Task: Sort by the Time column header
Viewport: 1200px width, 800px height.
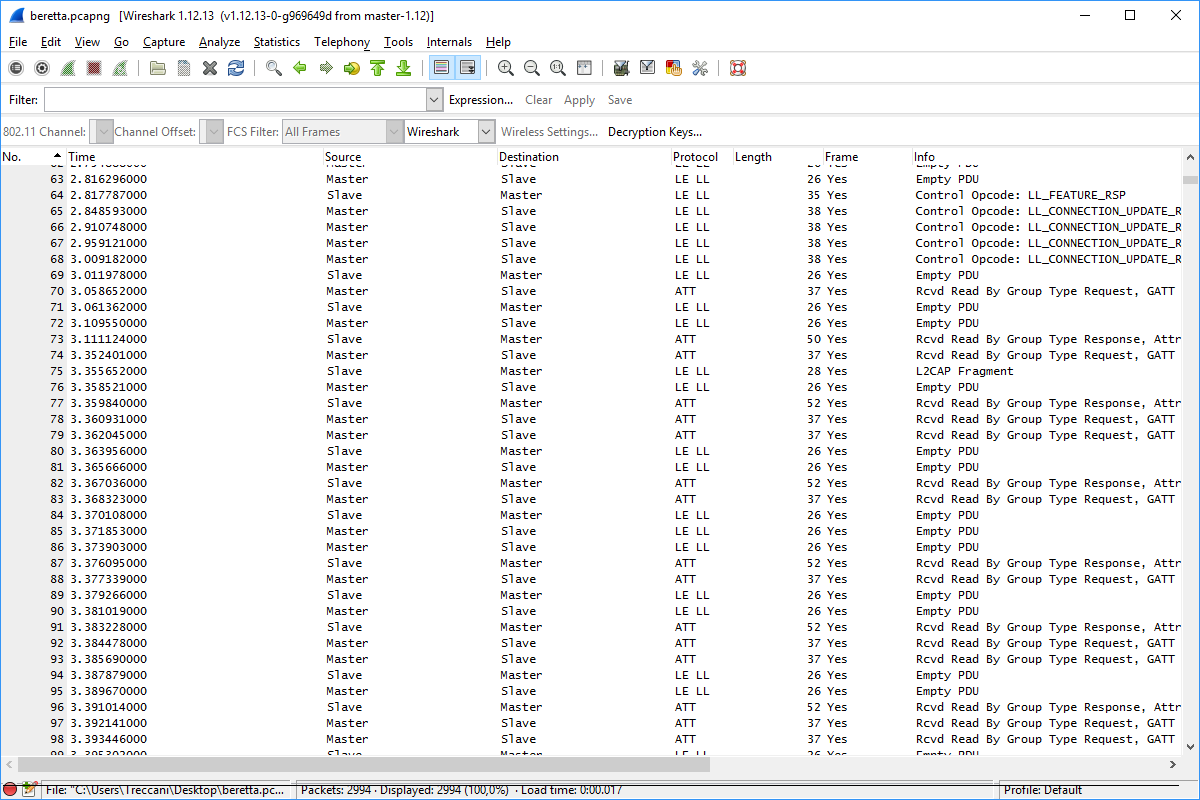Action: [195, 157]
